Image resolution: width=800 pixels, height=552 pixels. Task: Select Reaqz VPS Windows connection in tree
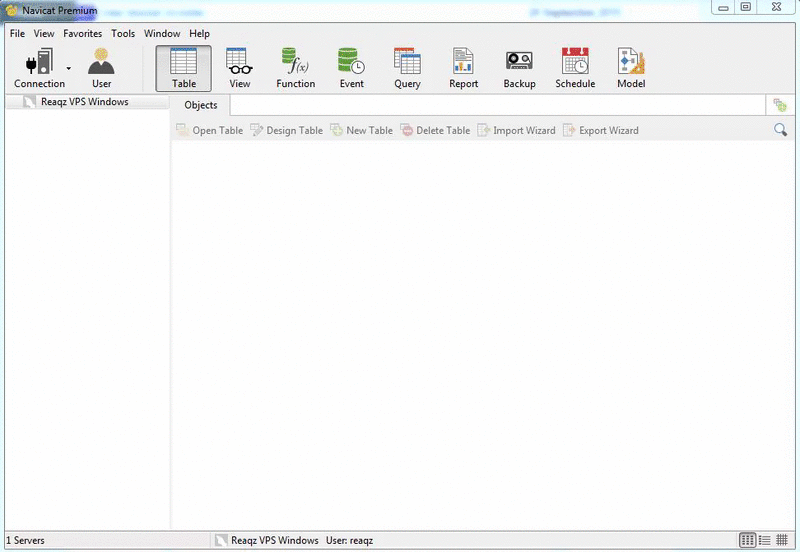(87, 102)
